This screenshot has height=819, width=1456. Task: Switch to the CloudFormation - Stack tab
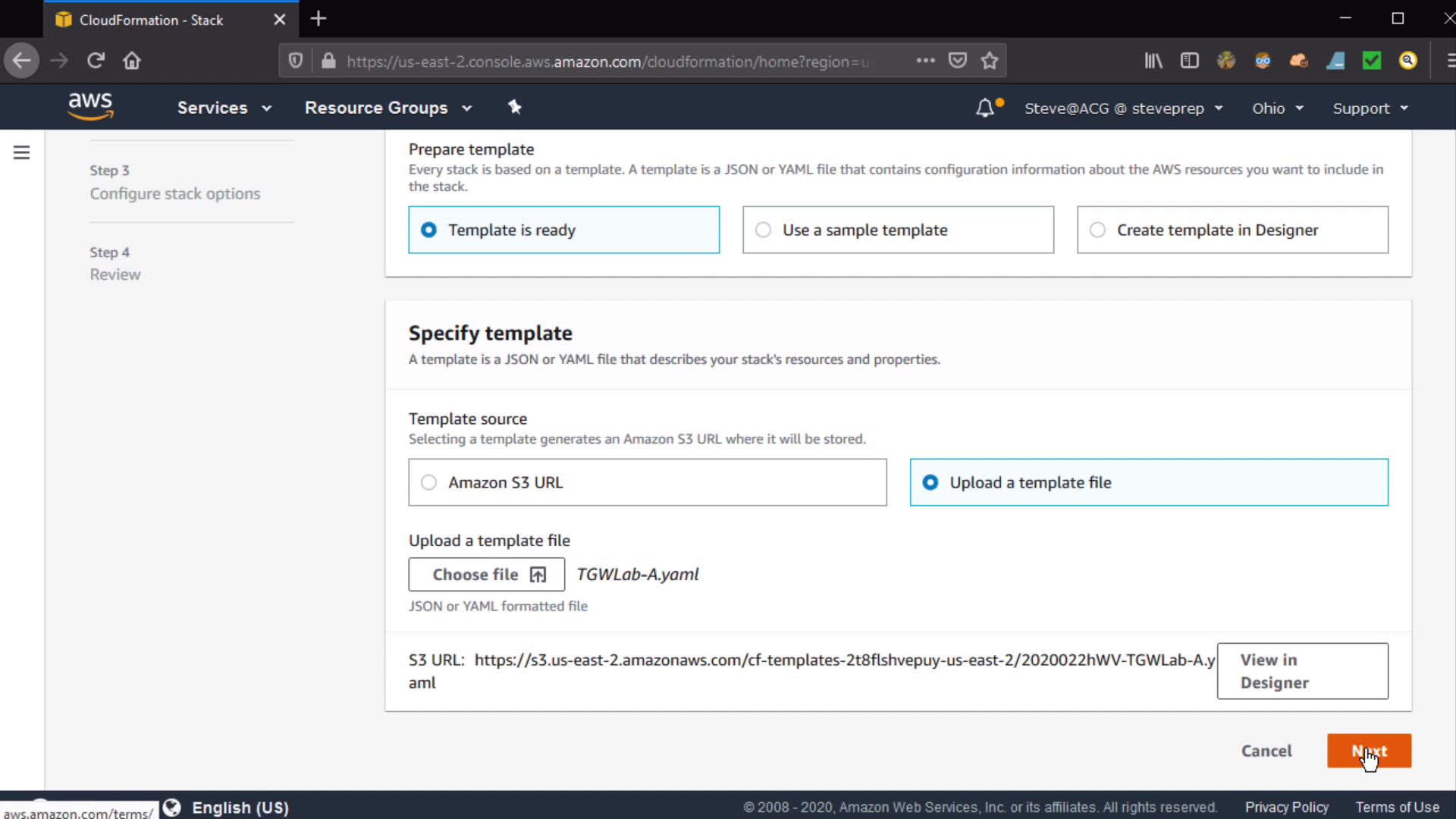[152, 20]
